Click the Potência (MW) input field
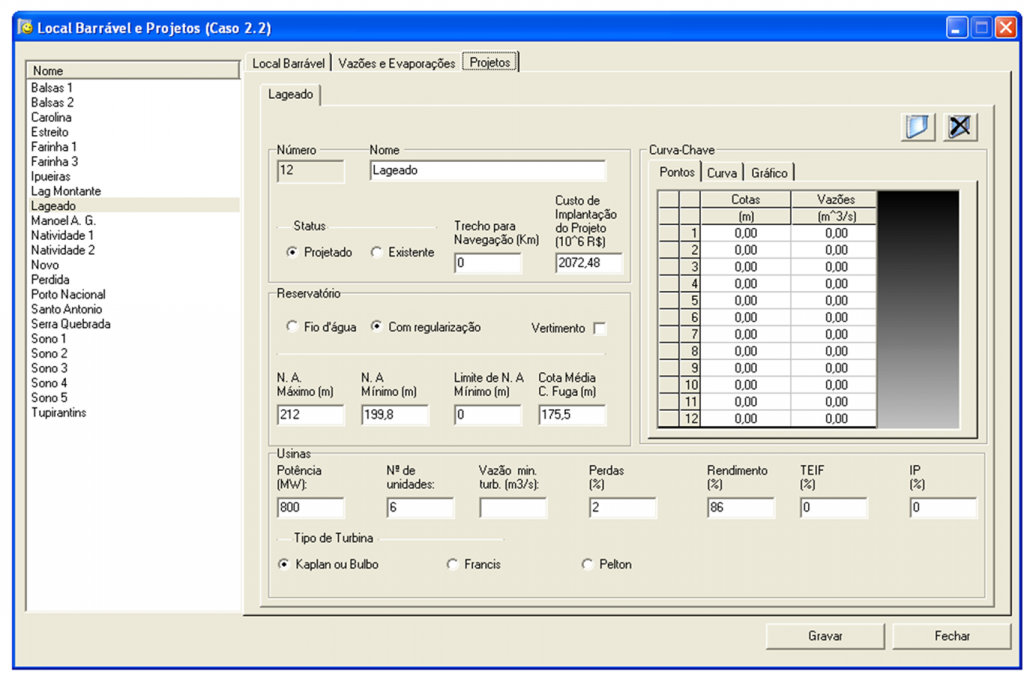The width and height of the screenshot is (1024, 675). pos(310,508)
